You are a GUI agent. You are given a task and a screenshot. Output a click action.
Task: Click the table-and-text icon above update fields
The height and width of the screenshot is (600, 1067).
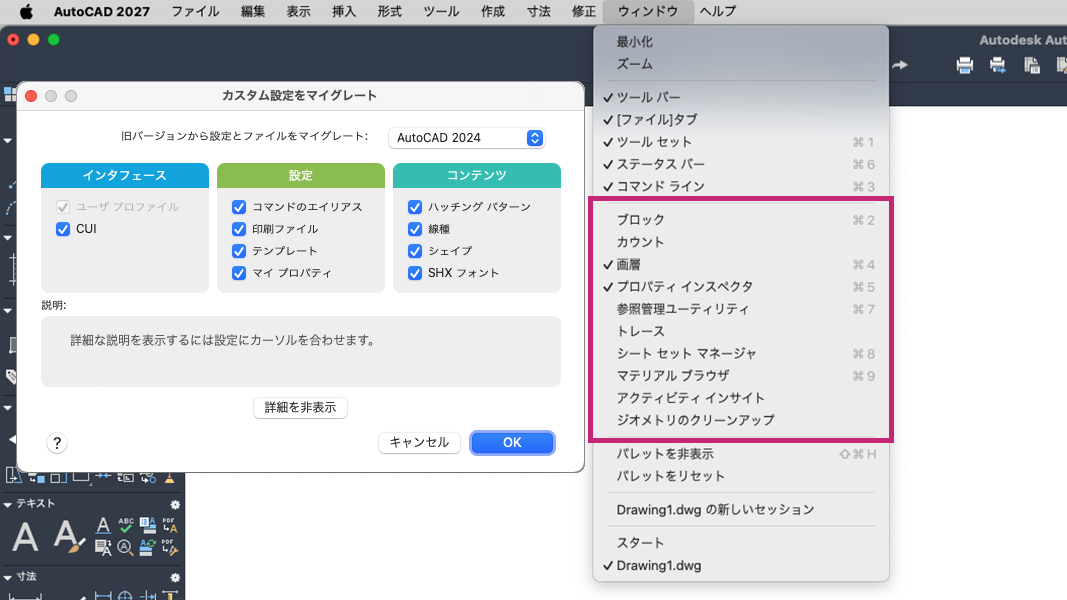148,525
